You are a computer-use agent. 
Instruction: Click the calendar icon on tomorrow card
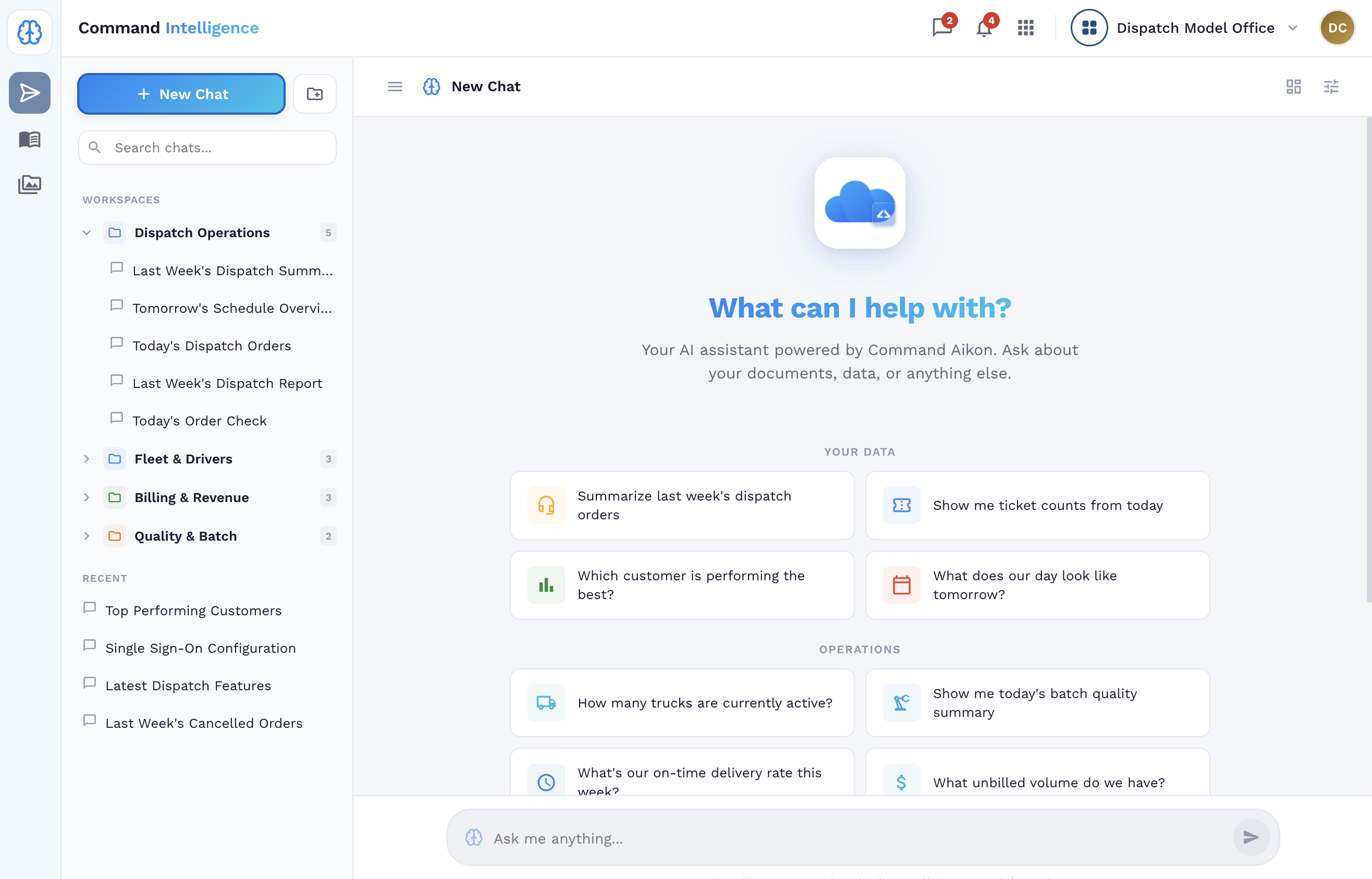pos(901,585)
